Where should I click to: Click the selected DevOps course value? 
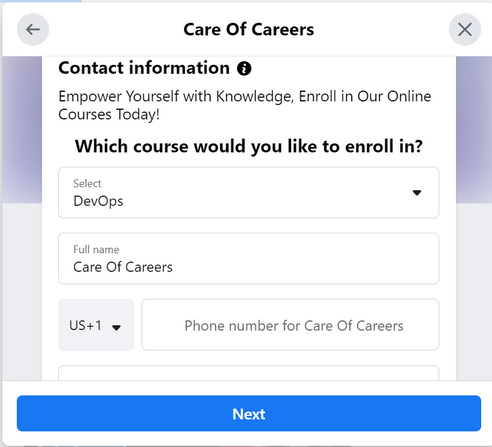98,201
